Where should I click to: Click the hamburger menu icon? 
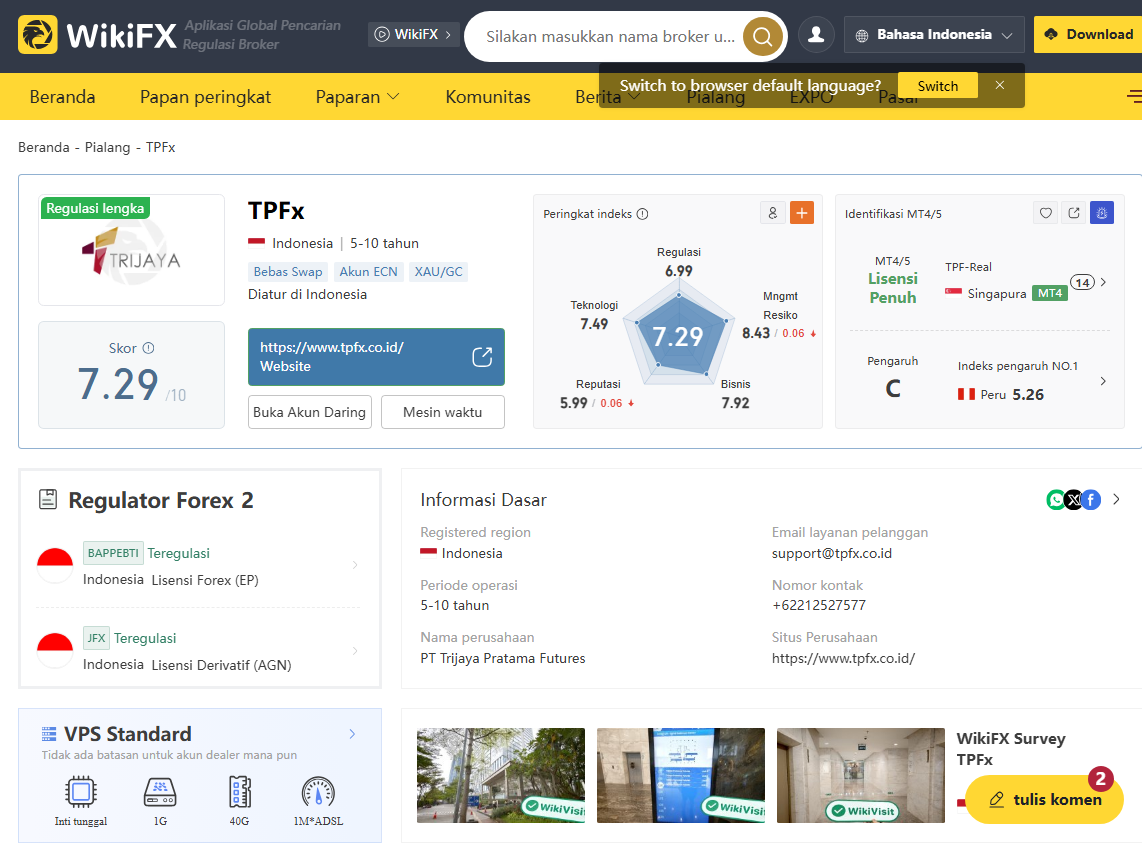[x=1135, y=96]
